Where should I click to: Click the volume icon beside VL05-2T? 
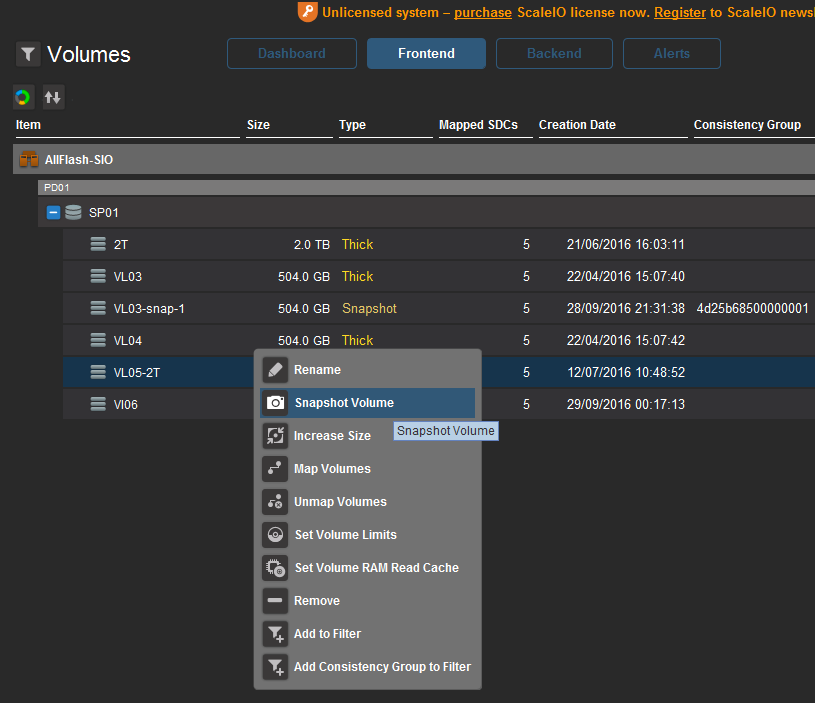98,372
